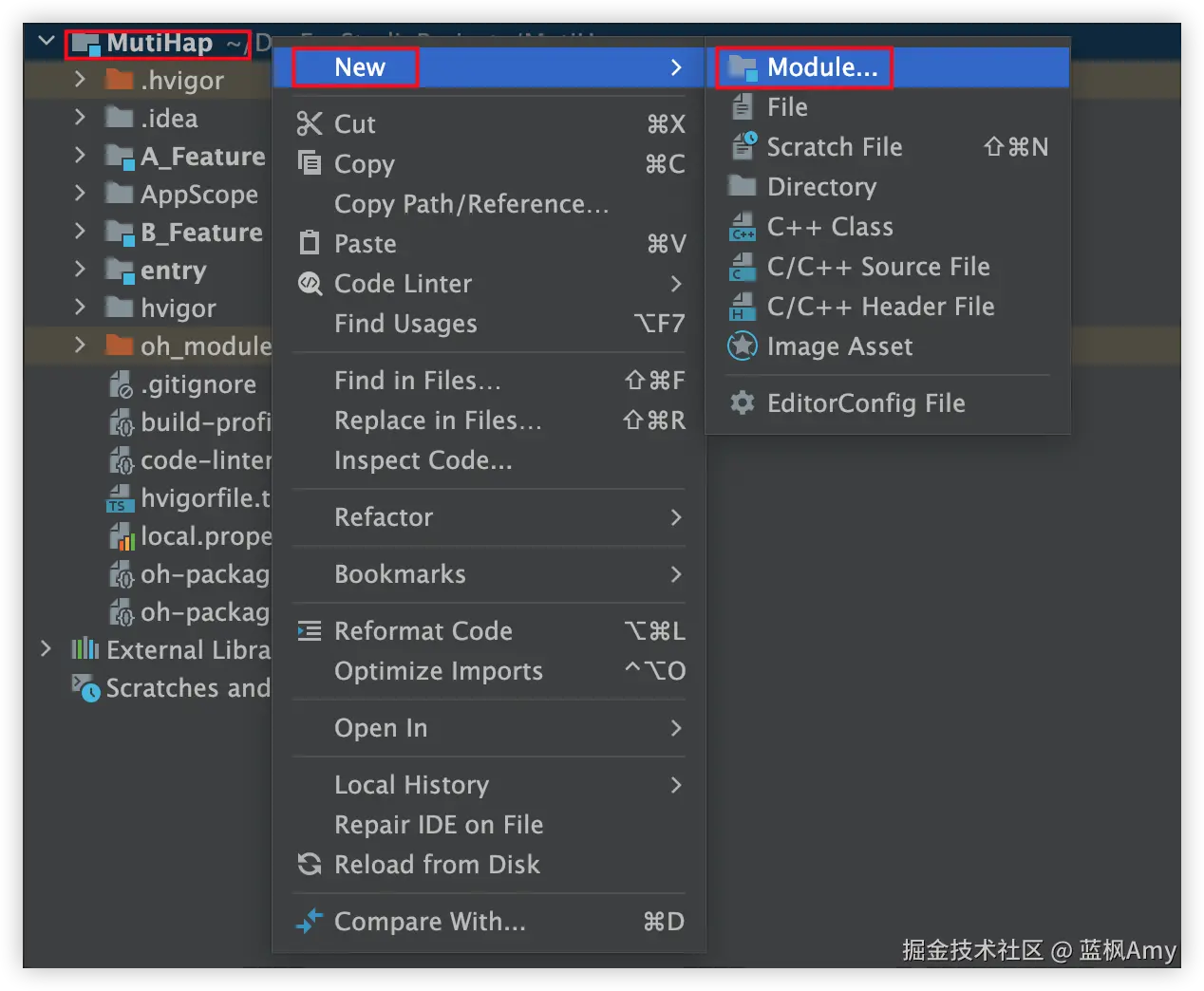Click the Code Linter magnifier icon
The height and width of the screenshot is (991, 1204).
pyautogui.click(x=310, y=283)
